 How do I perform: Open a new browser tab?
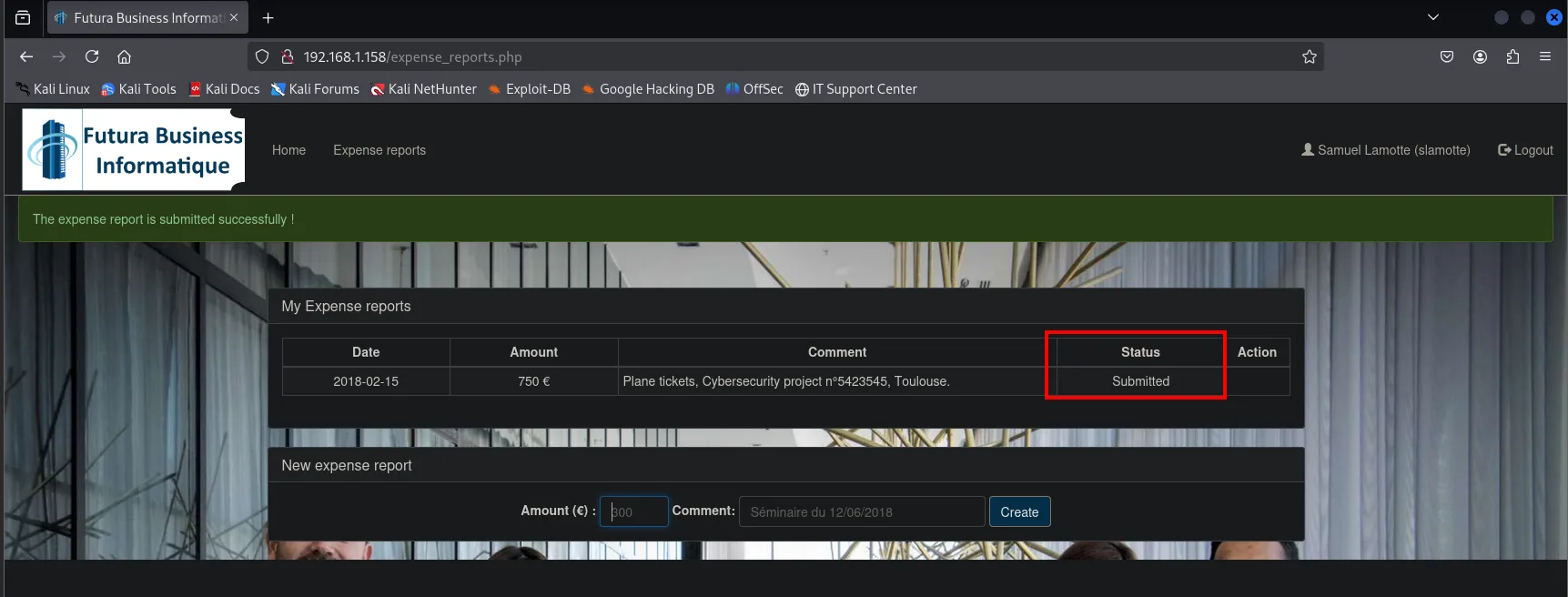click(x=268, y=17)
